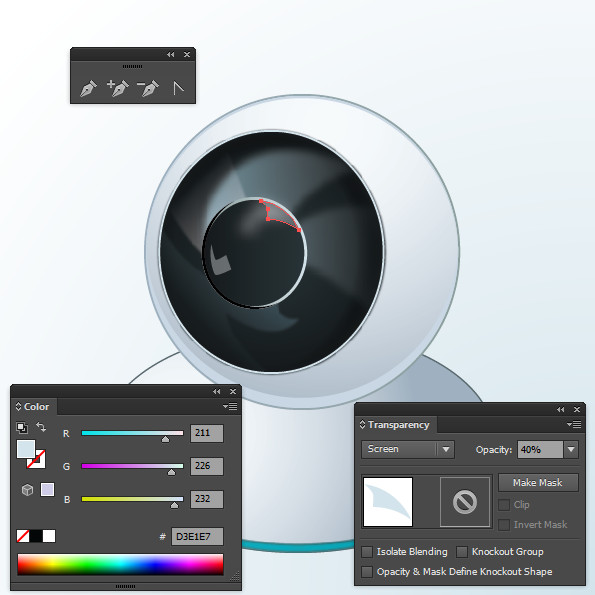Open the Color panel options menu
This screenshot has width=595, height=595.
coord(230,407)
